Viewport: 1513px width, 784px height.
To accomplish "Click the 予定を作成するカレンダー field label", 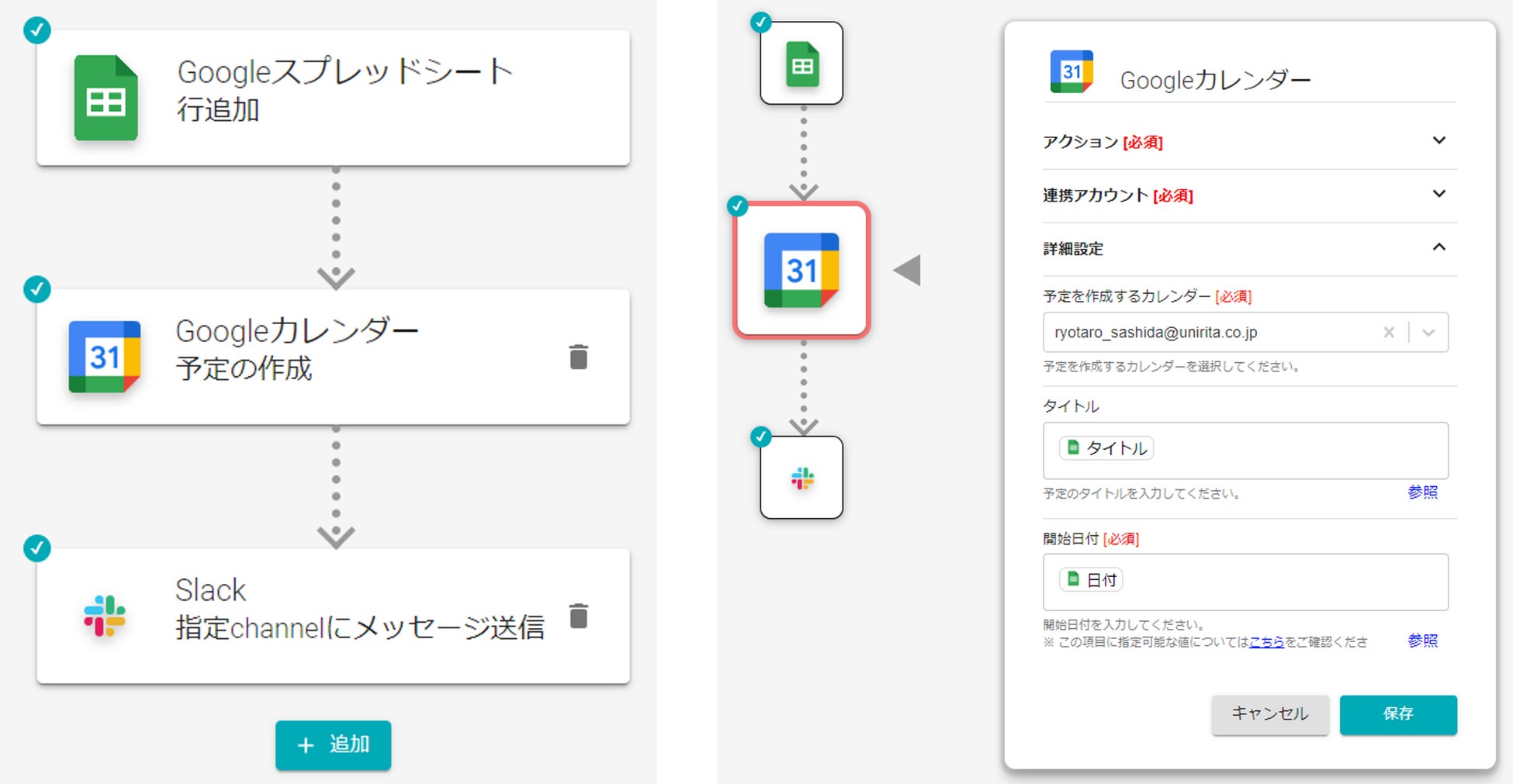I will tap(1127, 296).
